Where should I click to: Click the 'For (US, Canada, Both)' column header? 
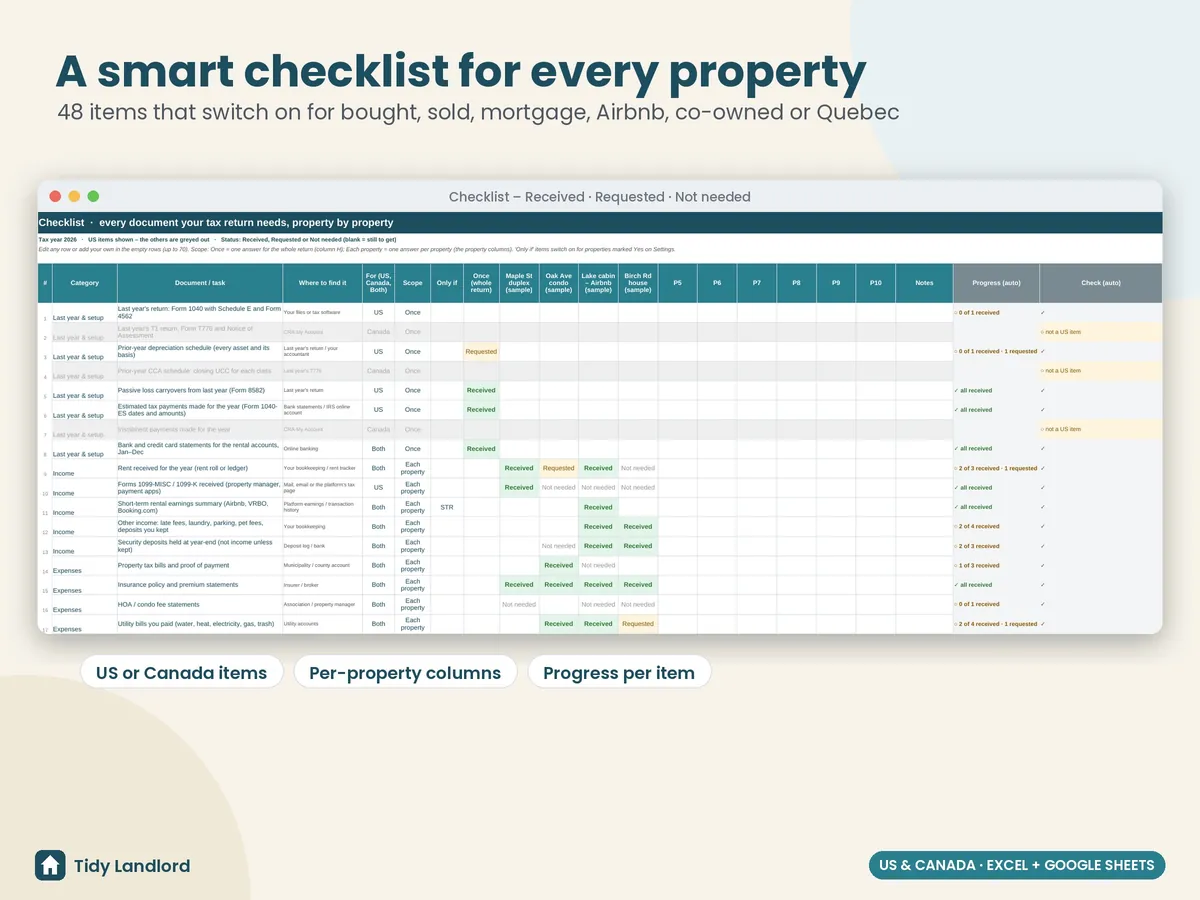378,283
